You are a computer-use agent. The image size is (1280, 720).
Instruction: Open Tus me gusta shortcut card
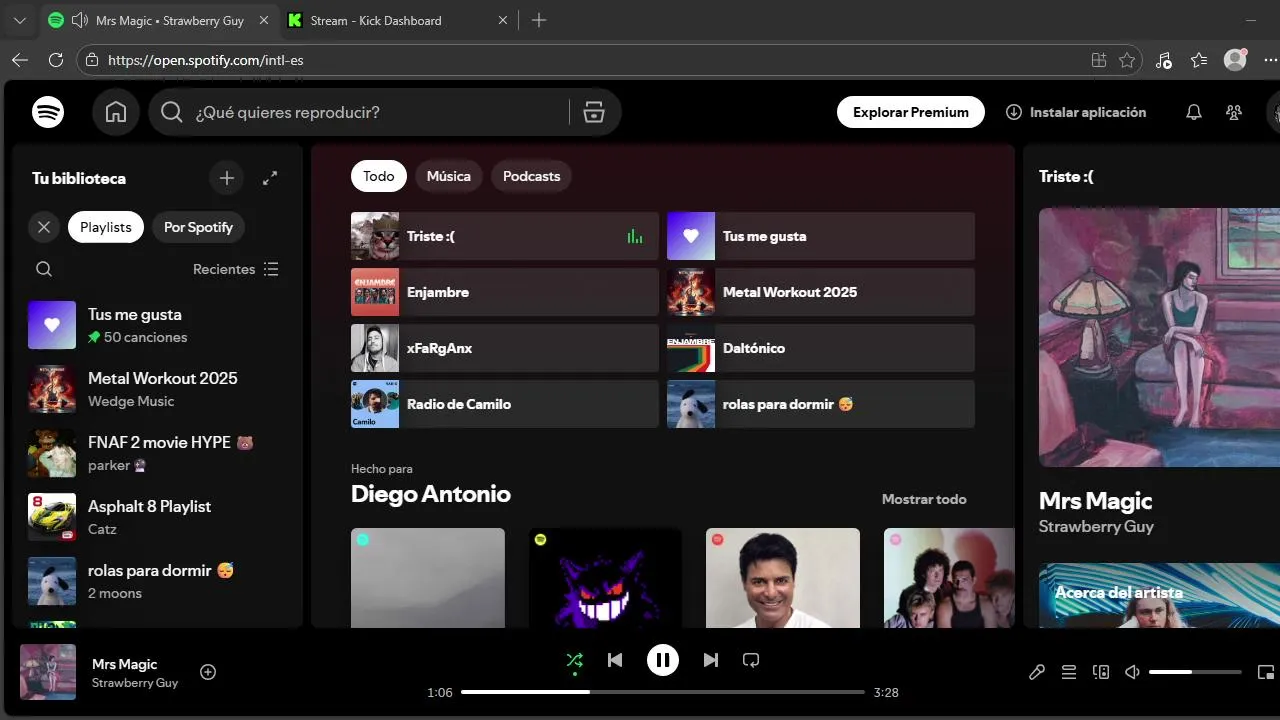tap(821, 236)
